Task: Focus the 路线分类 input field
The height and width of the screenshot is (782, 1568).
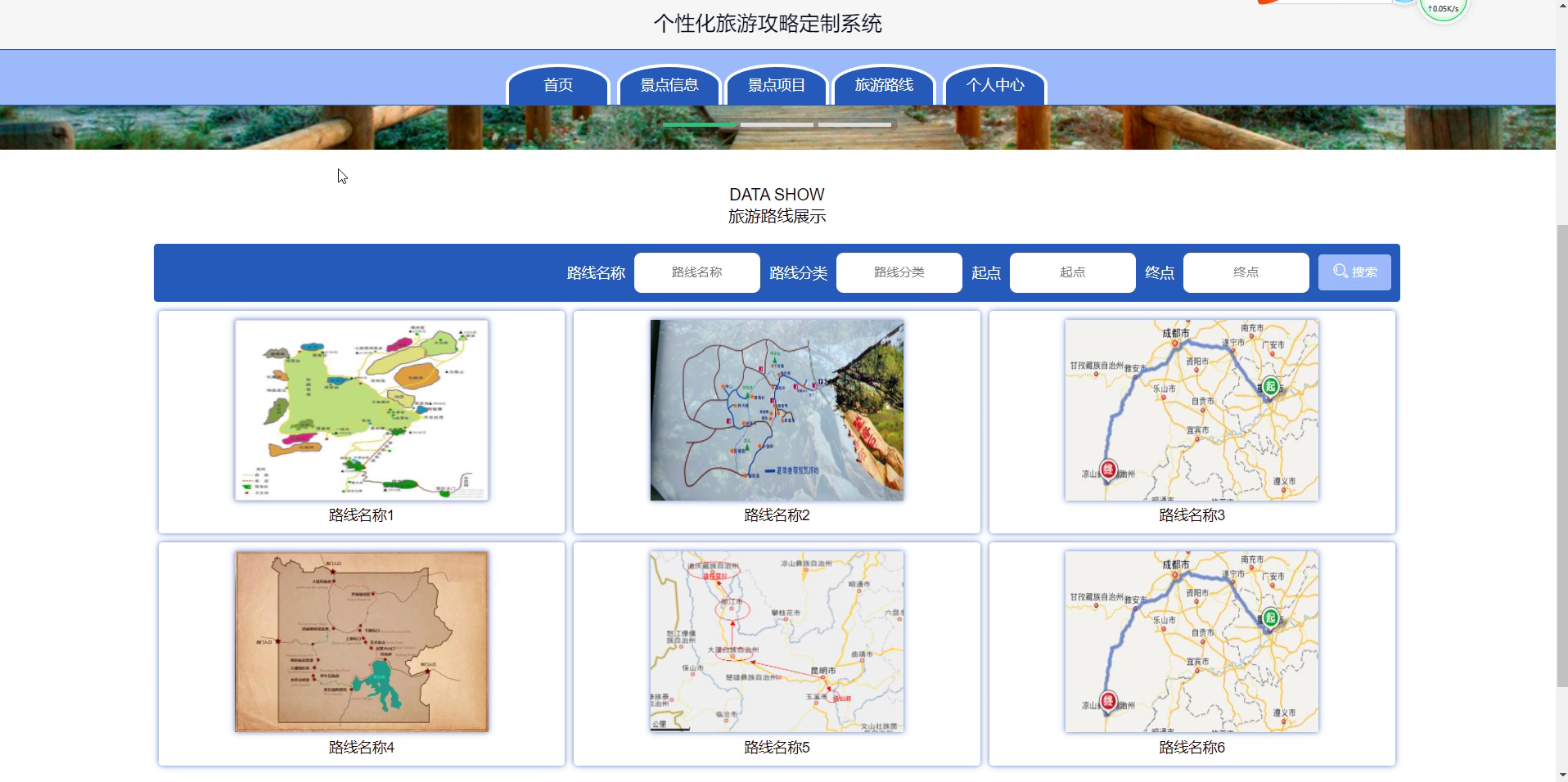Action: [x=899, y=272]
